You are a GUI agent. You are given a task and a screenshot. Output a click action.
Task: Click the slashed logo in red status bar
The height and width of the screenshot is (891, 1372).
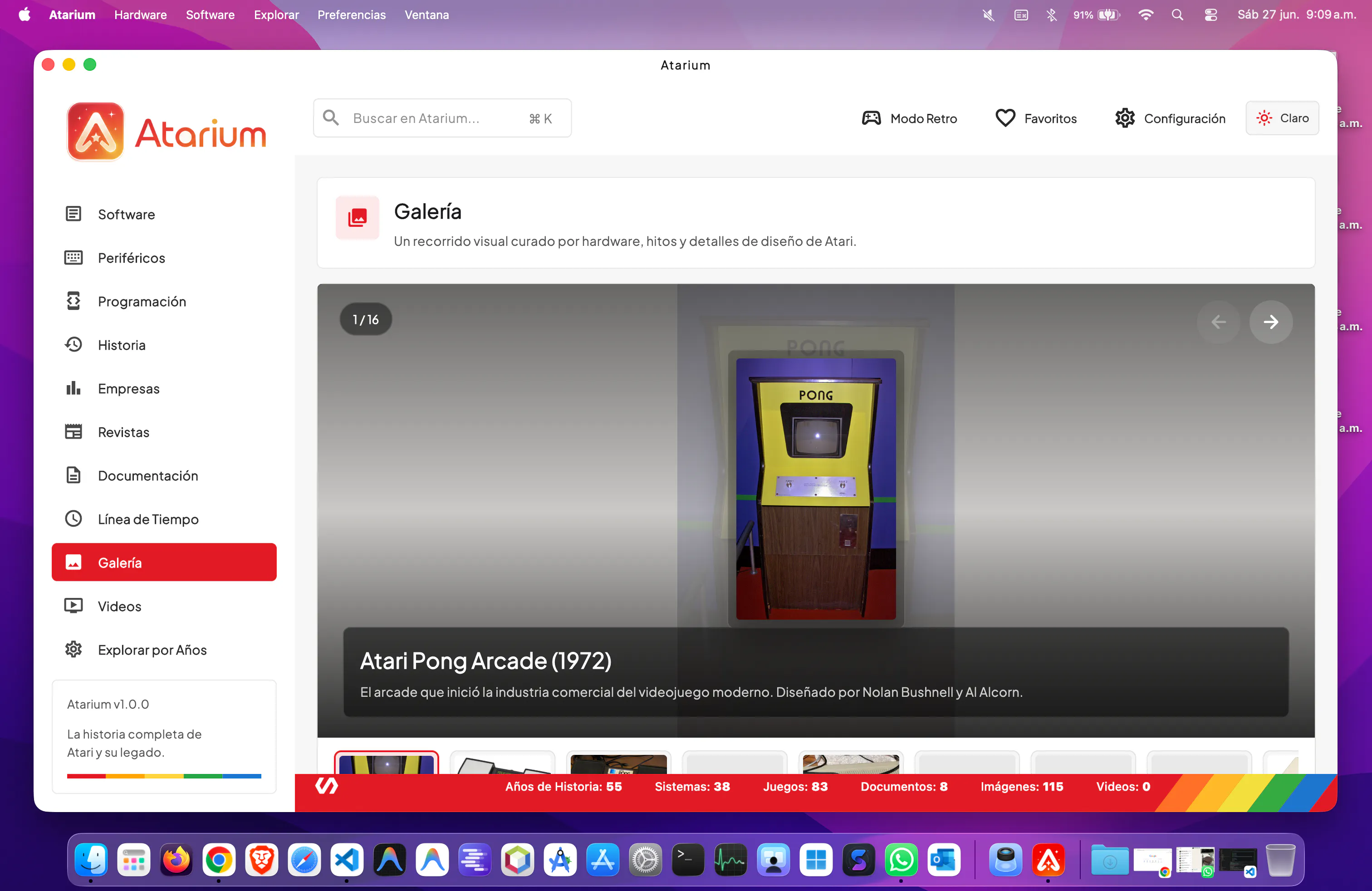coord(326,786)
